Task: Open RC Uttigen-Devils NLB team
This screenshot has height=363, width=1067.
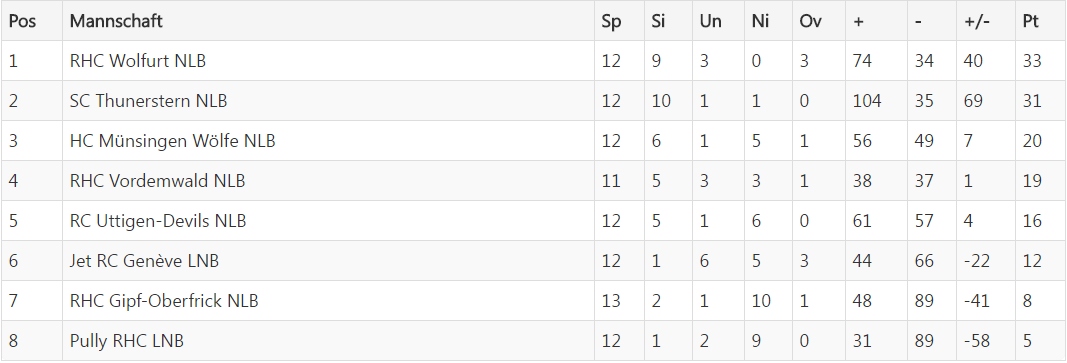Action: tap(158, 221)
